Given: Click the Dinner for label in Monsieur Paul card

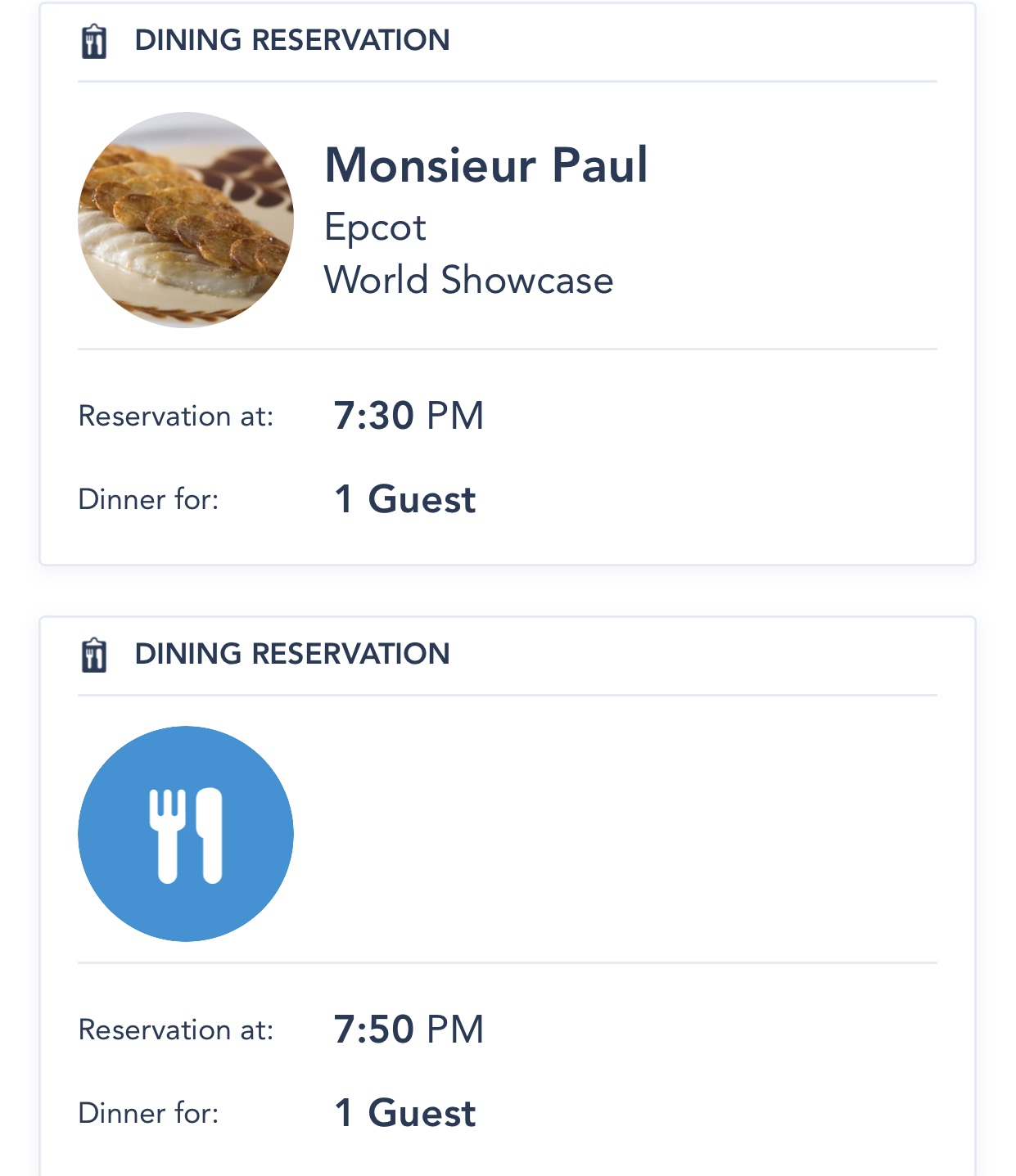Looking at the screenshot, I should (x=148, y=499).
